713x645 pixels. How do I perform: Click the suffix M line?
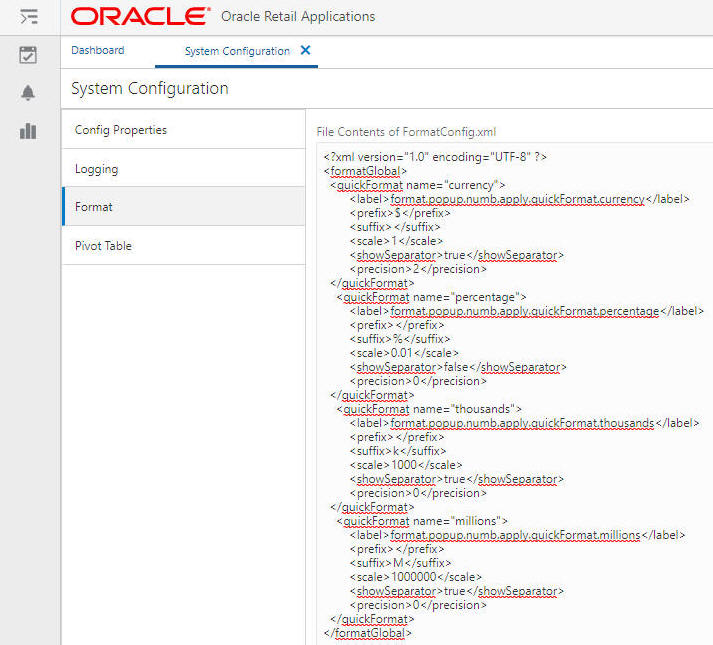tap(401, 563)
